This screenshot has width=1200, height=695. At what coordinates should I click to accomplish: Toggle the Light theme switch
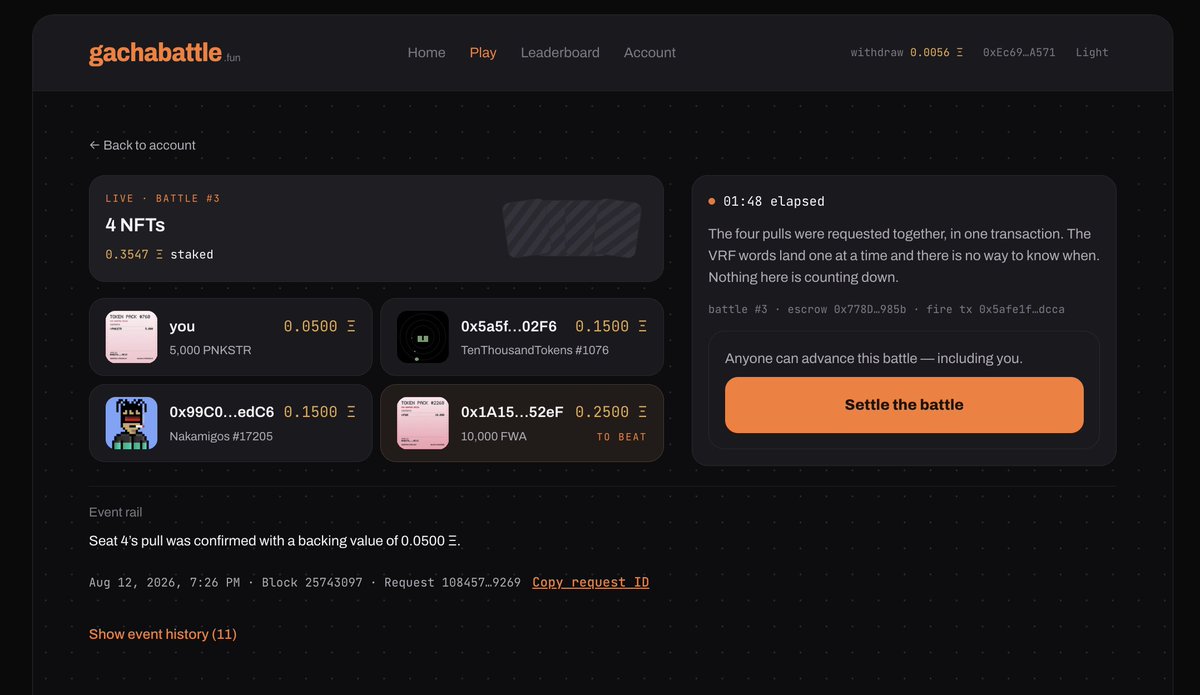point(1092,52)
